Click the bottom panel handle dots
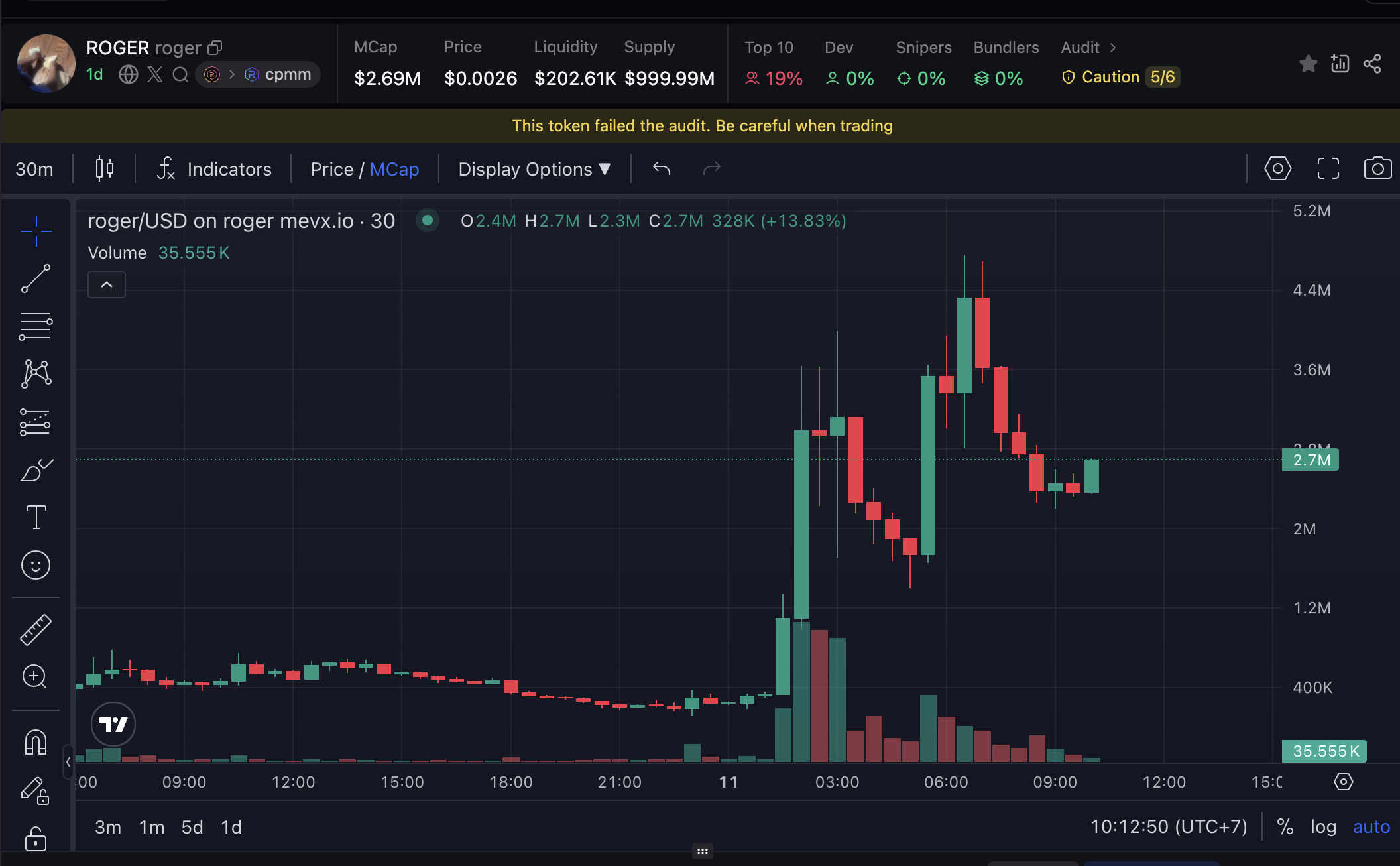Screen dimensions: 1400x866 [703, 851]
